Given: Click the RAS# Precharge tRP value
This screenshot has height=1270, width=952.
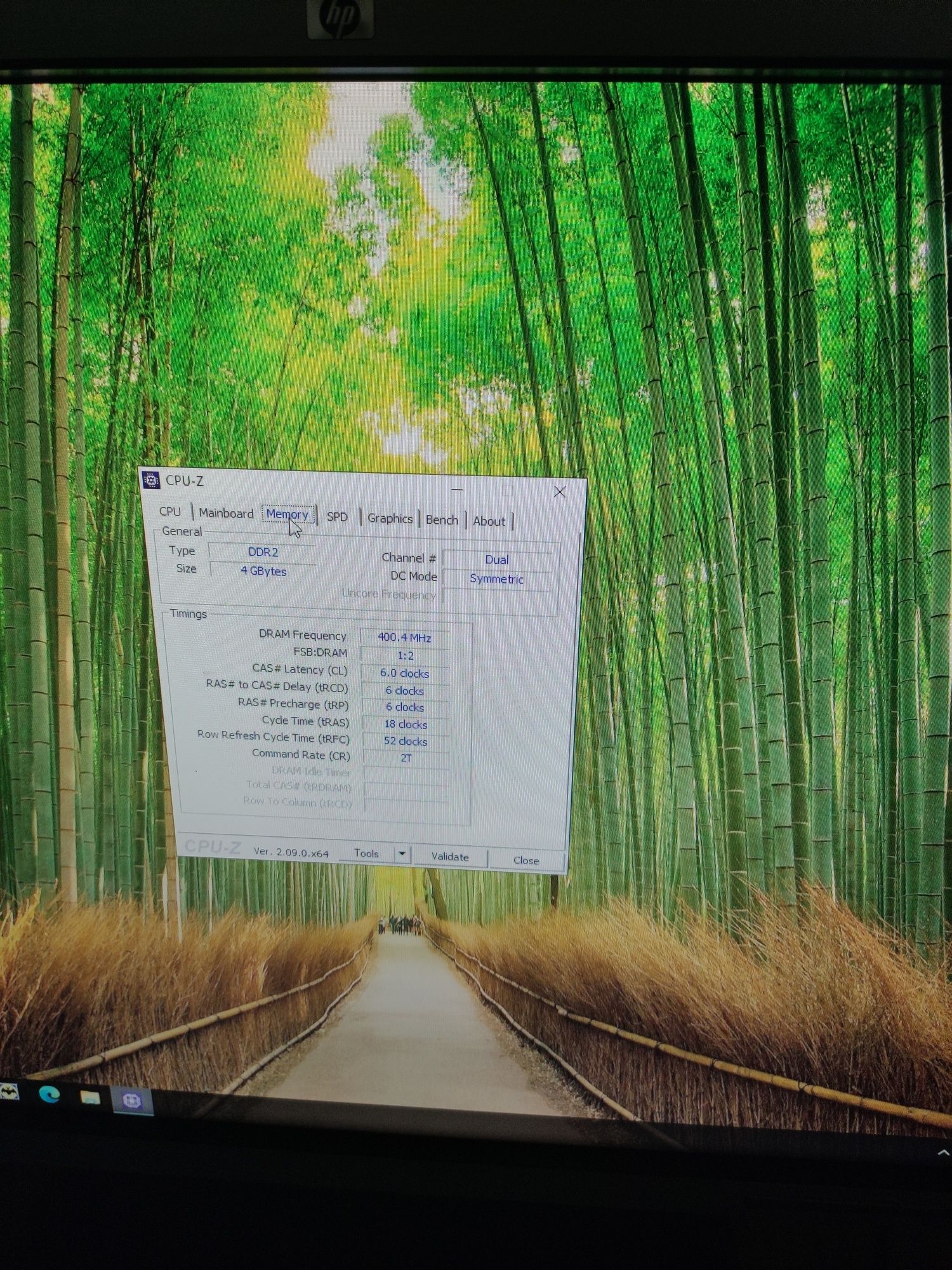Looking at the screenshot, I should click(x=405, y=707).
